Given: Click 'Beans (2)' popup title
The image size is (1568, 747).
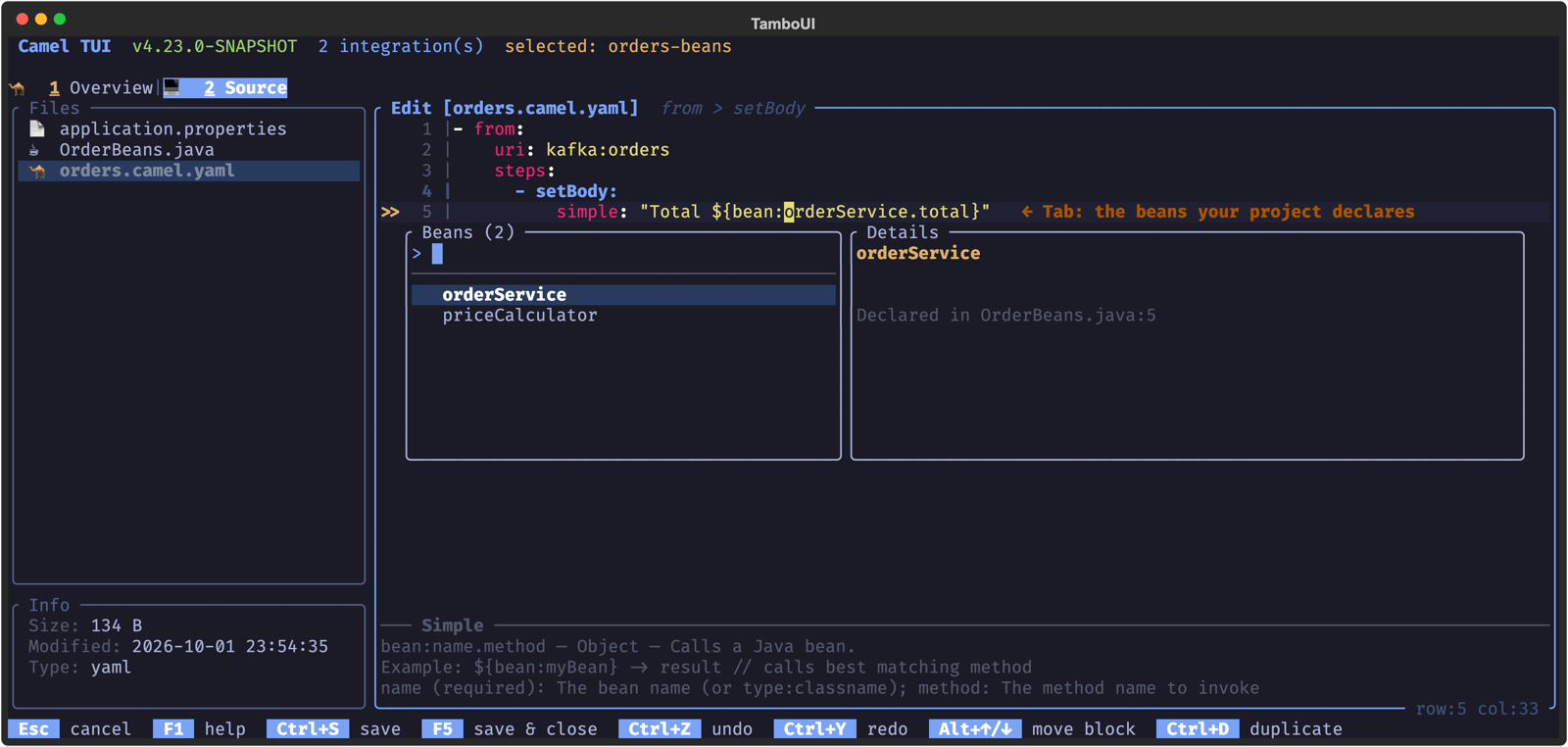Looking at the screenshot, I should [x=468, y=233].
